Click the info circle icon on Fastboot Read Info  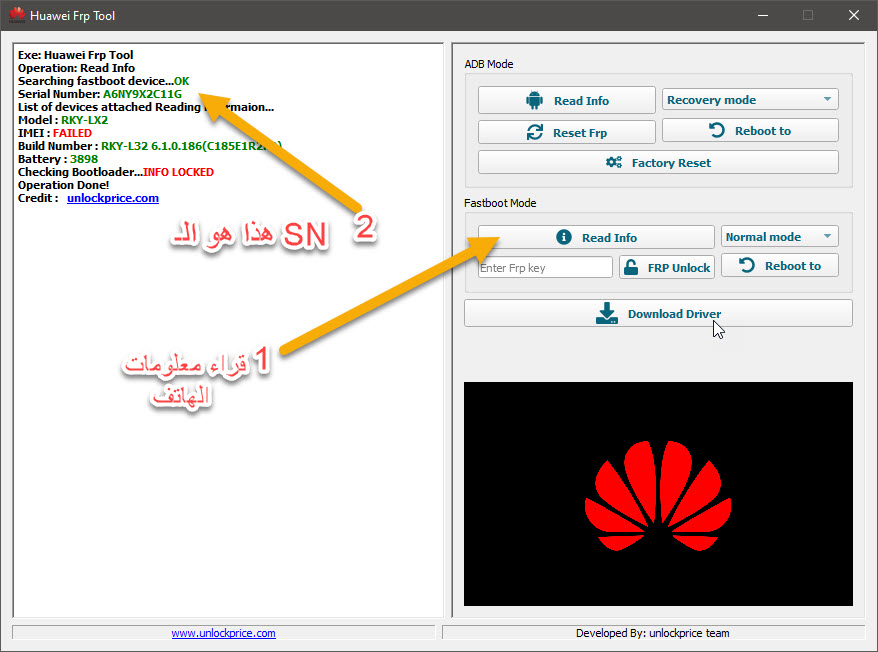tap(564, 237)
